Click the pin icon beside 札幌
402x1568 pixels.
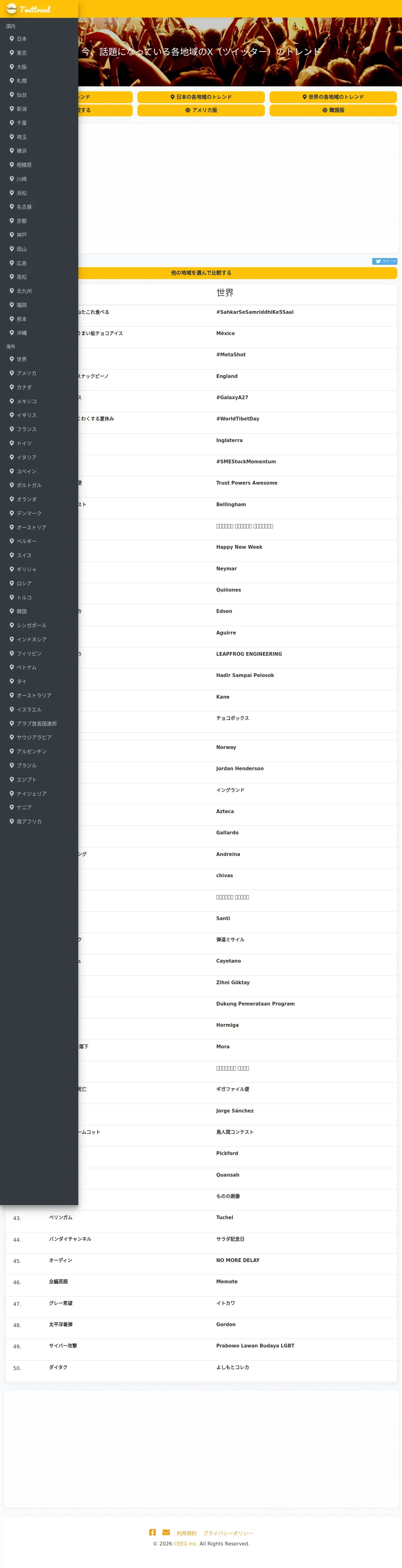tap(12, 80)
